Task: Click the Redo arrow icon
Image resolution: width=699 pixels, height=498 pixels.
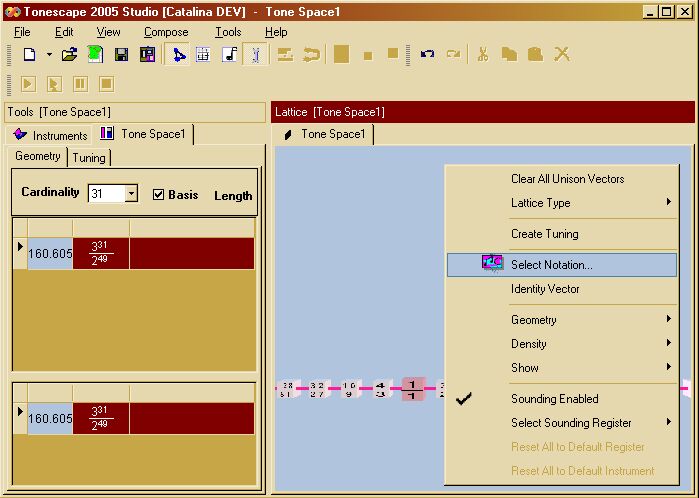Action: 453,54
